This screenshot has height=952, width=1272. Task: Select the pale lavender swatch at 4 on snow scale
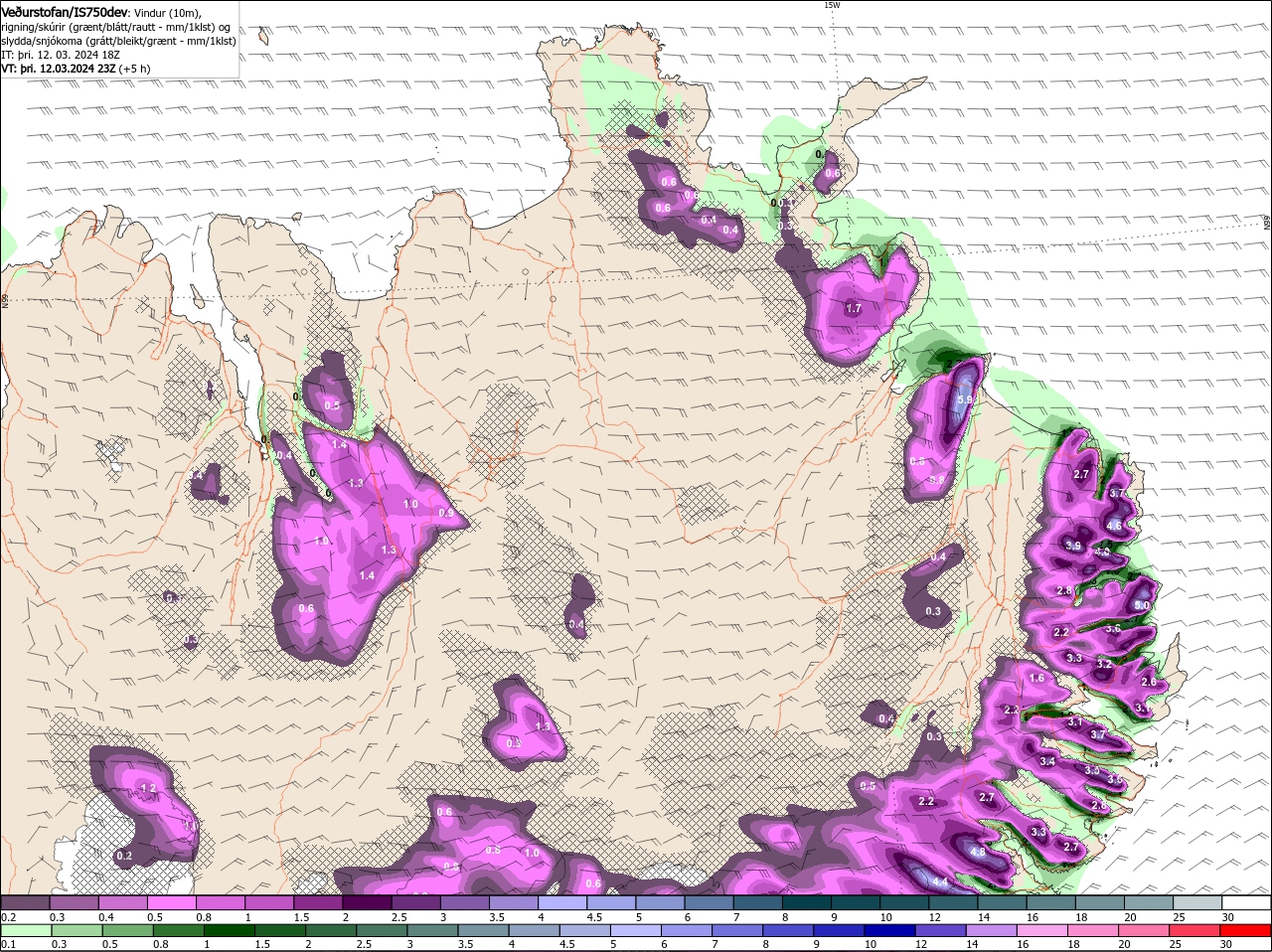coord(561,903)
